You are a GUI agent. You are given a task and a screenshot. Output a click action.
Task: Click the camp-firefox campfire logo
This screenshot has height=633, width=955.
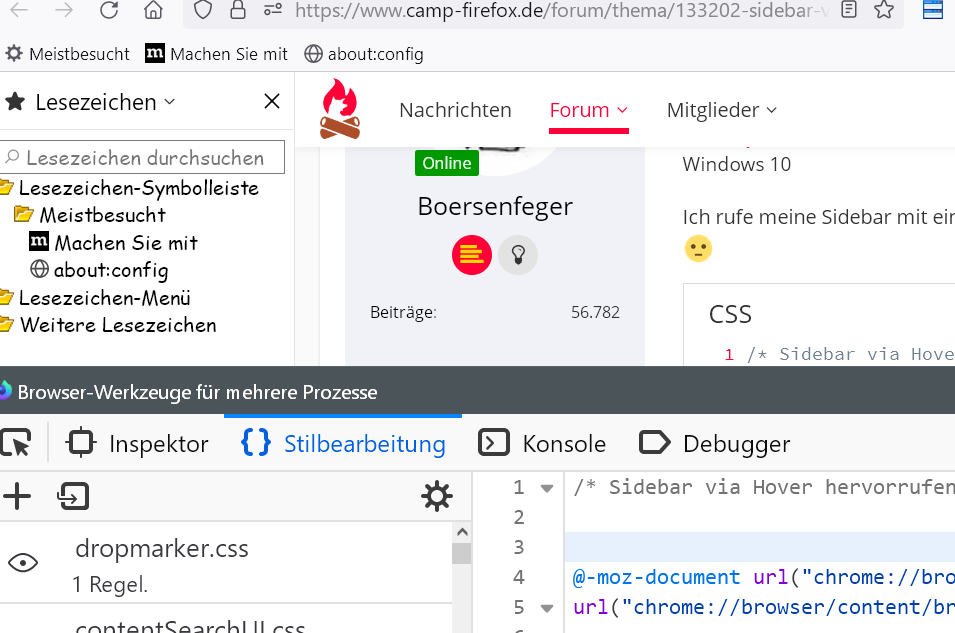339,108
